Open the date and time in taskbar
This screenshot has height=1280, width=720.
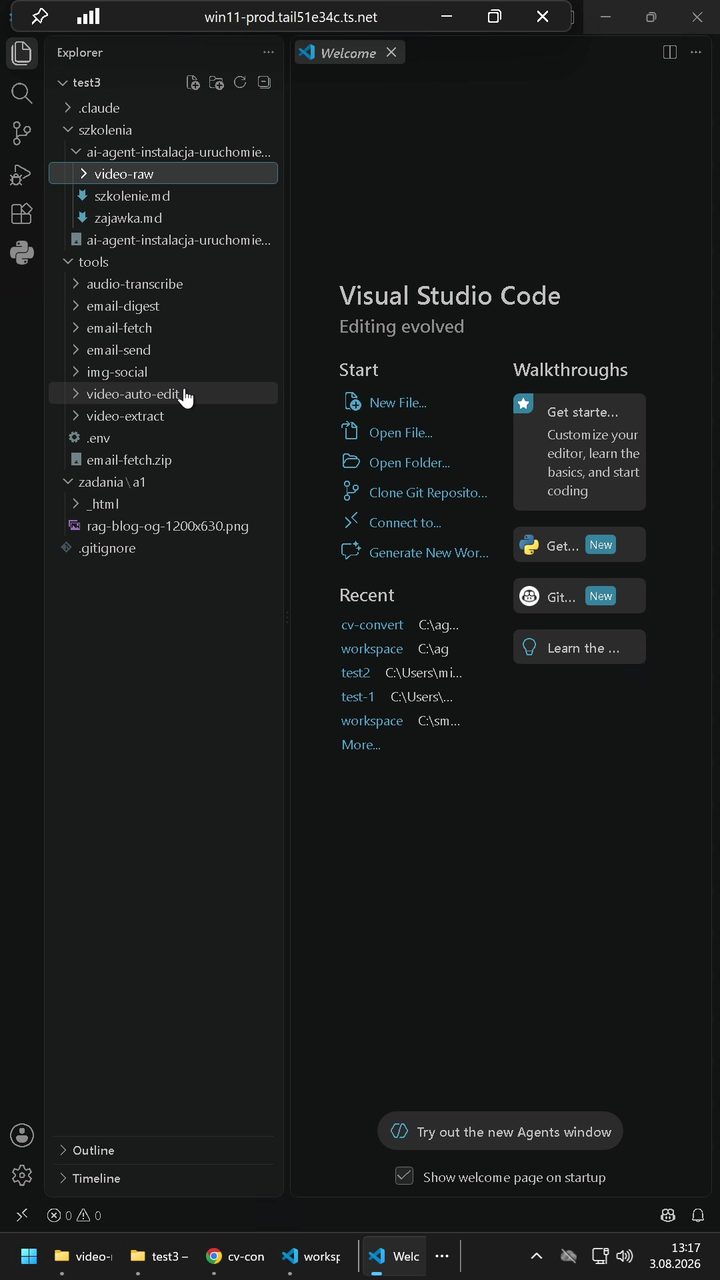[x=674, y=1256]
